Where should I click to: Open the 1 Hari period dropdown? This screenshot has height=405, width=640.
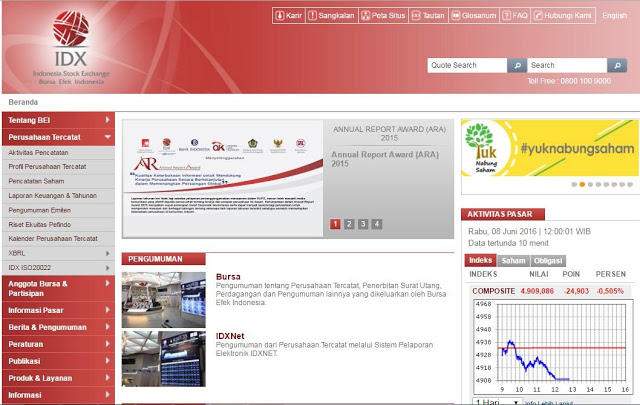(x=497, y=401)
